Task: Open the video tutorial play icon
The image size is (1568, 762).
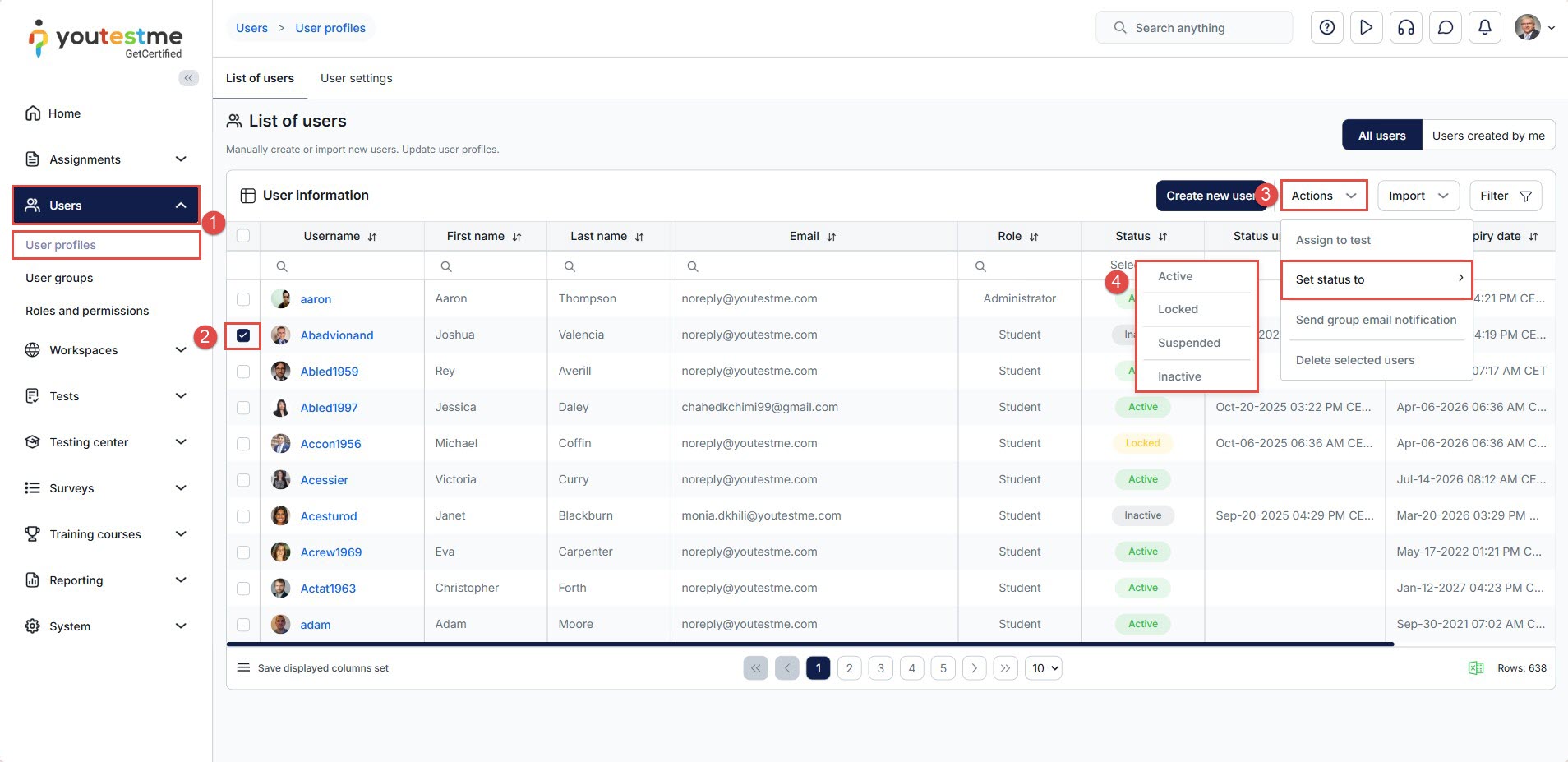Action: point(1366,27)
